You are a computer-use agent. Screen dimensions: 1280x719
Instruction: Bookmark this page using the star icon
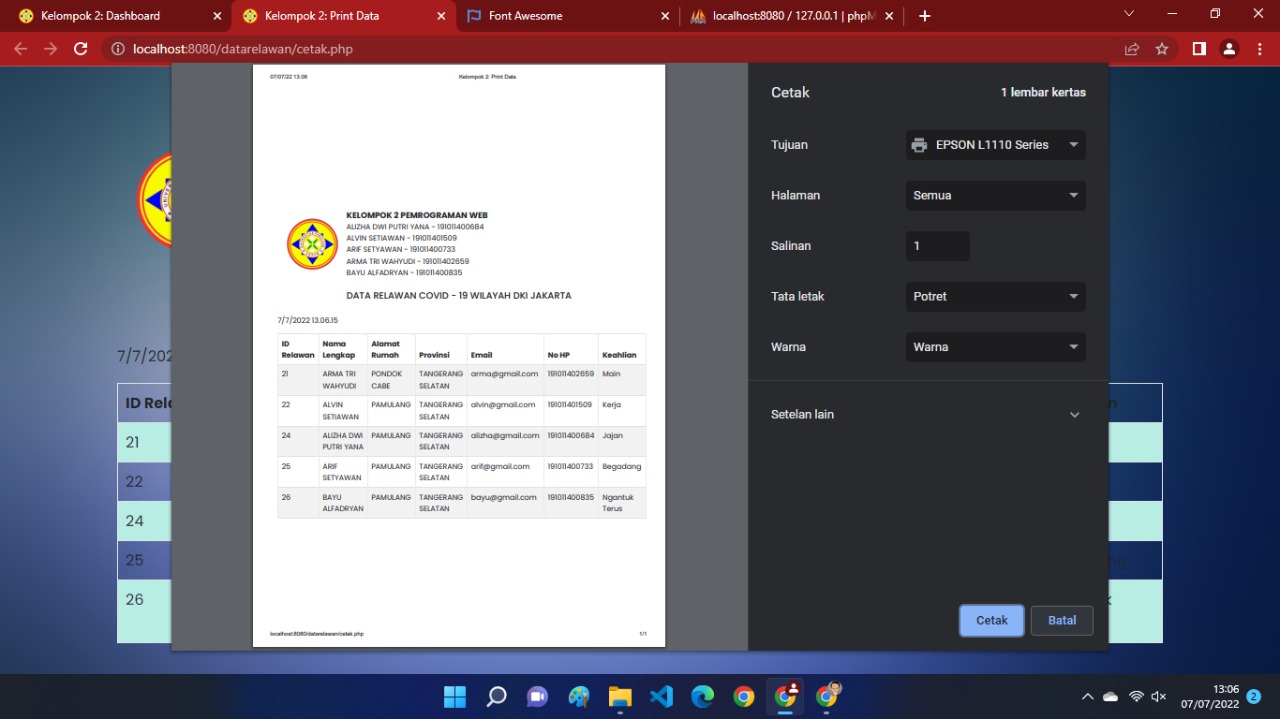click(x=1162, y=47)
